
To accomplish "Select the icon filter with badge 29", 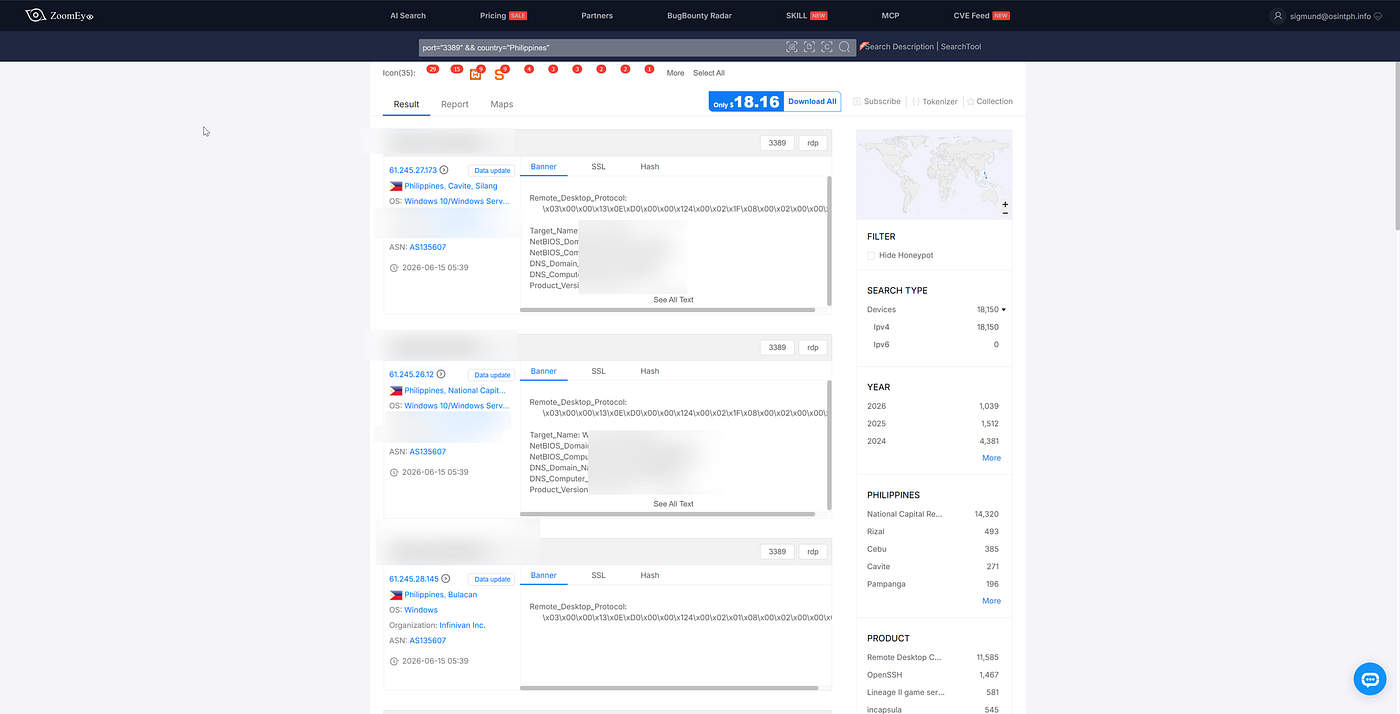I will [x=432, y=69].
